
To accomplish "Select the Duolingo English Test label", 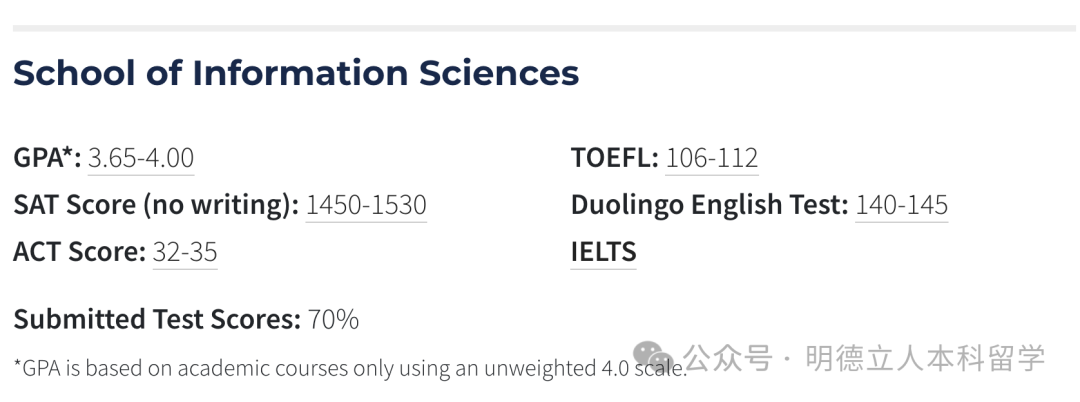I will (x=709, y=205).
